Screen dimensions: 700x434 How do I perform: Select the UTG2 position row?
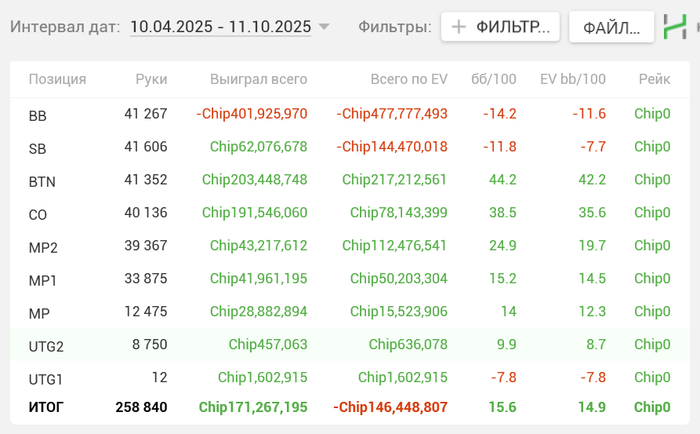coord(46,346)
